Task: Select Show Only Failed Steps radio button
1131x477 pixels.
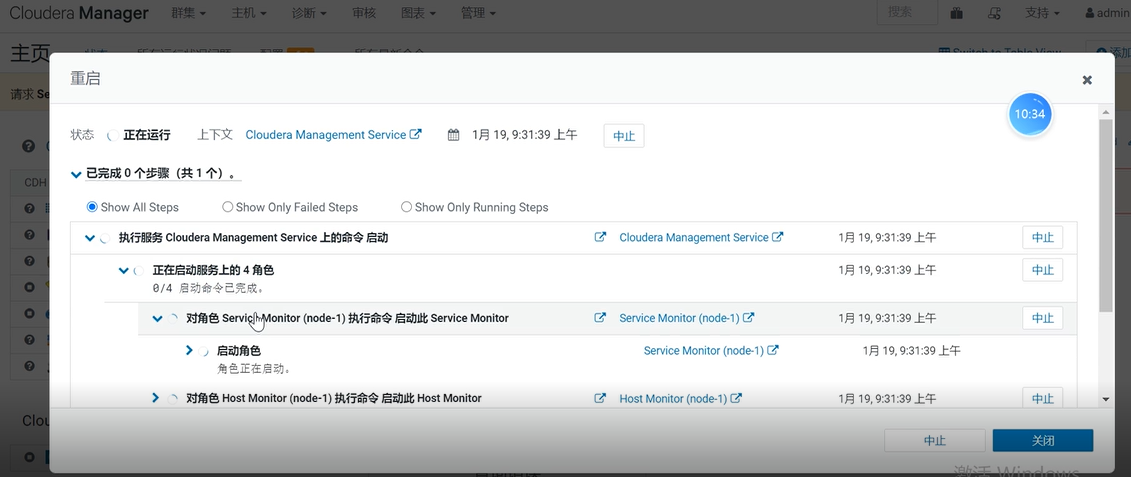Action: (x=227, y=207)
